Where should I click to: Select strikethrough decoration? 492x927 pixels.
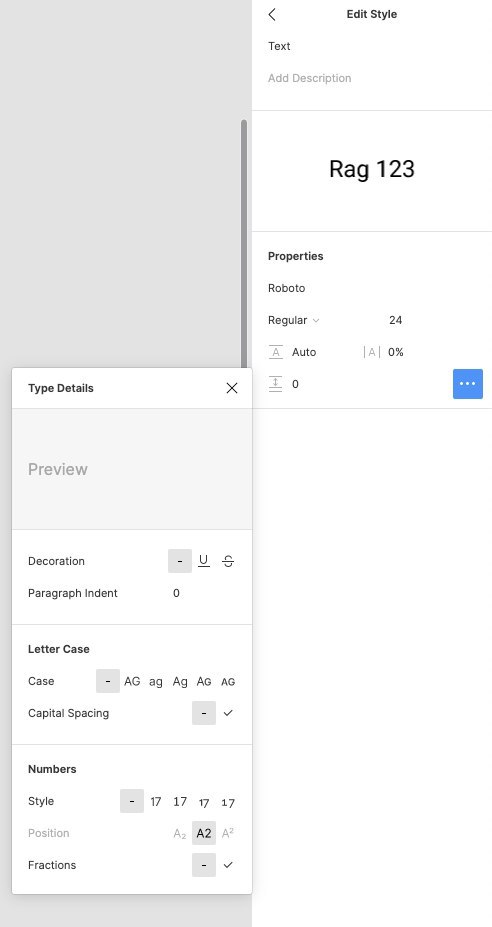click(228, 561)
